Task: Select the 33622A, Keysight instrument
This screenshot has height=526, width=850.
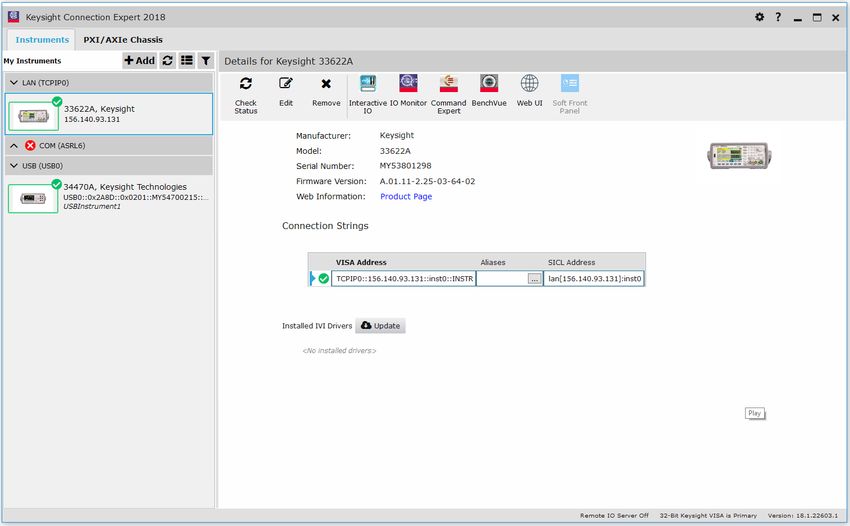Action: coord(109,114)
